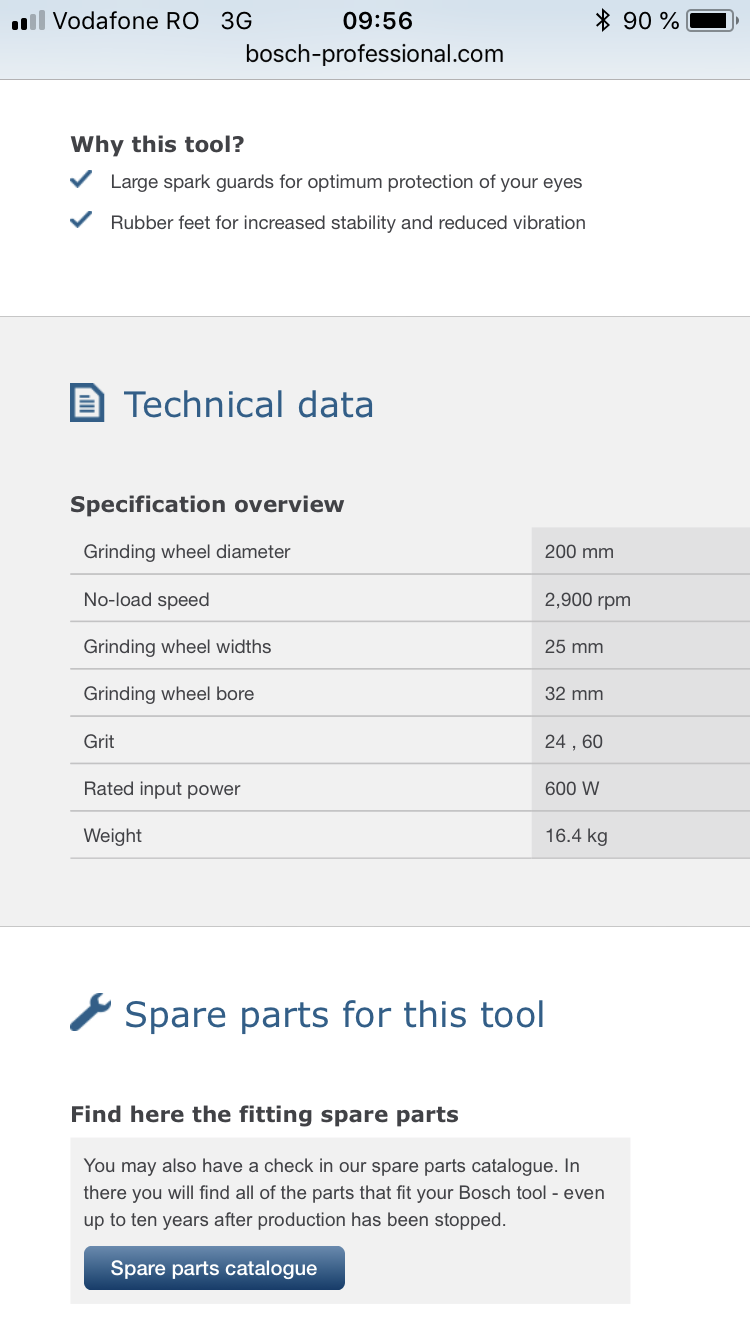Click the Rated input power 600 W value
The image size is (750, 1334).
point(572,788)
